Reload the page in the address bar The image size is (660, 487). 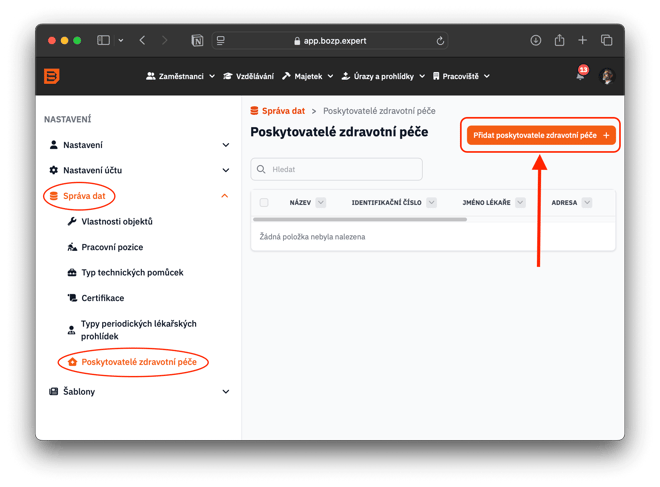pyautogui.click(x=440, y=41)
